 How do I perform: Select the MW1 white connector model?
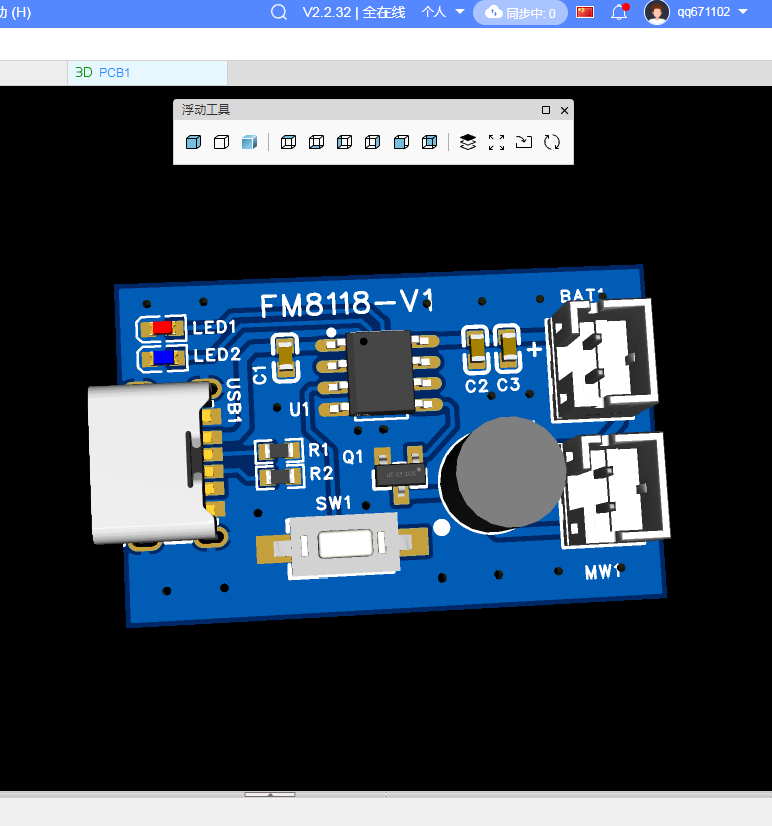[615, 490]
